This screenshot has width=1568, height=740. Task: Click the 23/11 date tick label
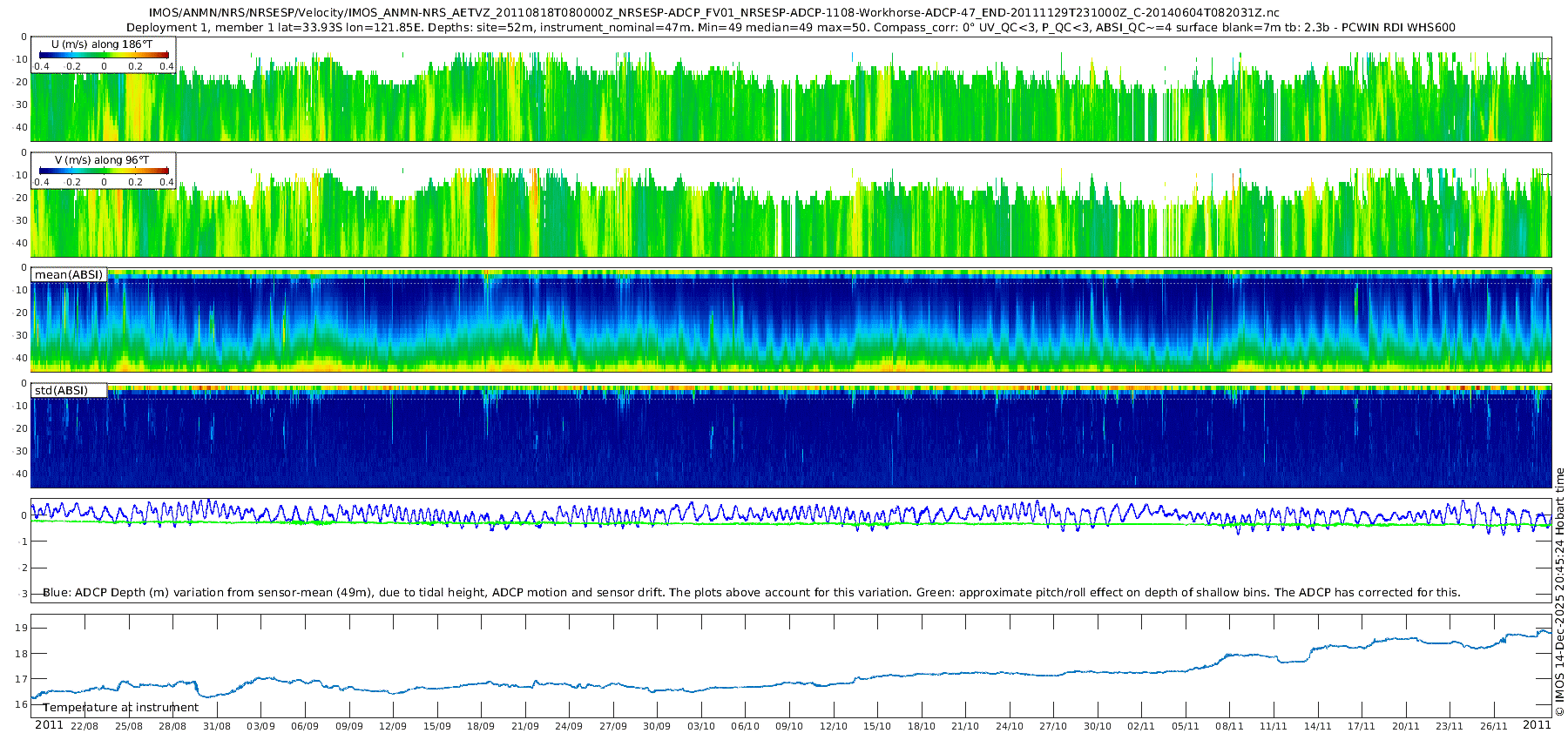click(1450, 726)
